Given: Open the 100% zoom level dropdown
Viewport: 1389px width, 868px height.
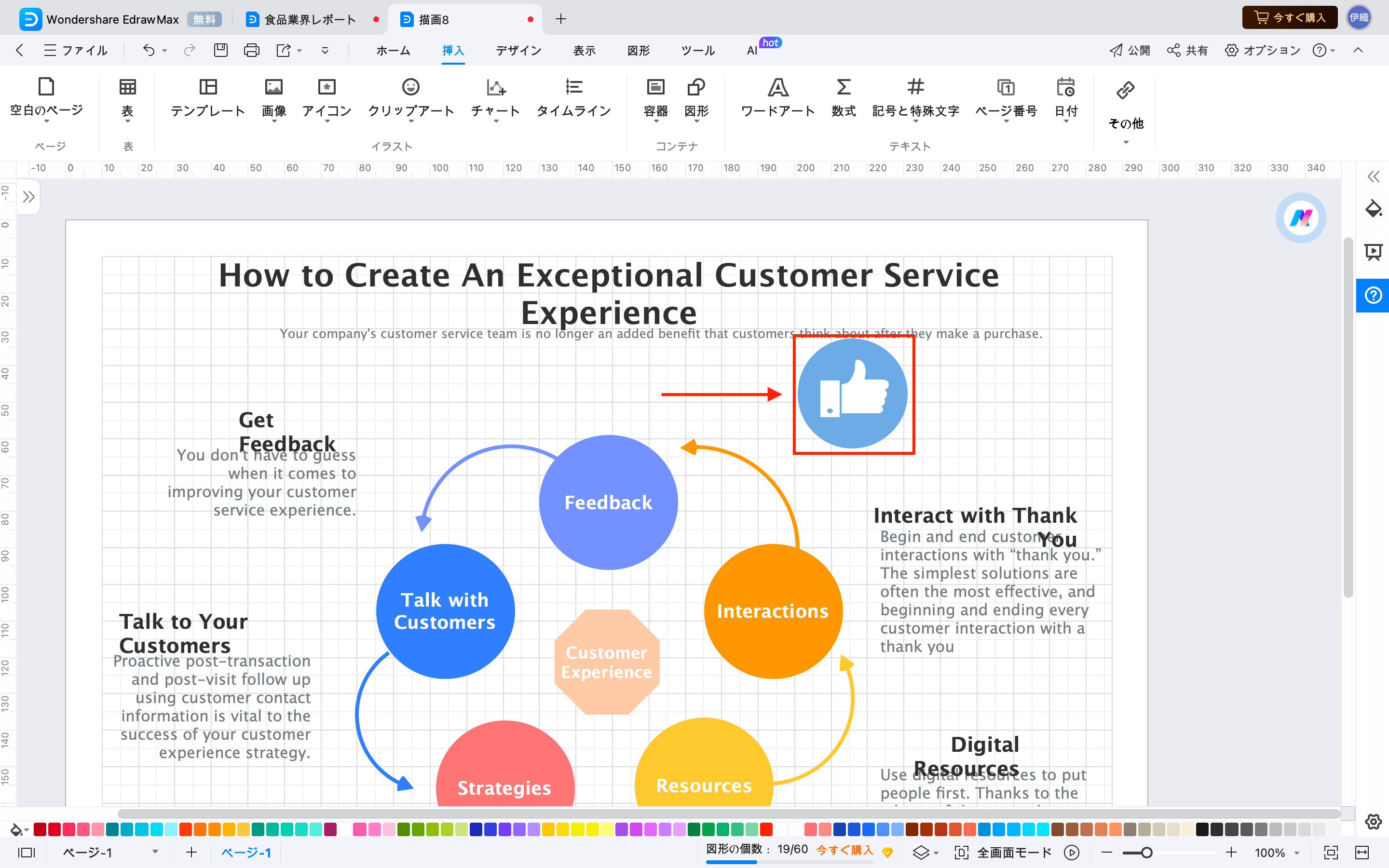Looking at the screenshot, I should pos(1297,853).
